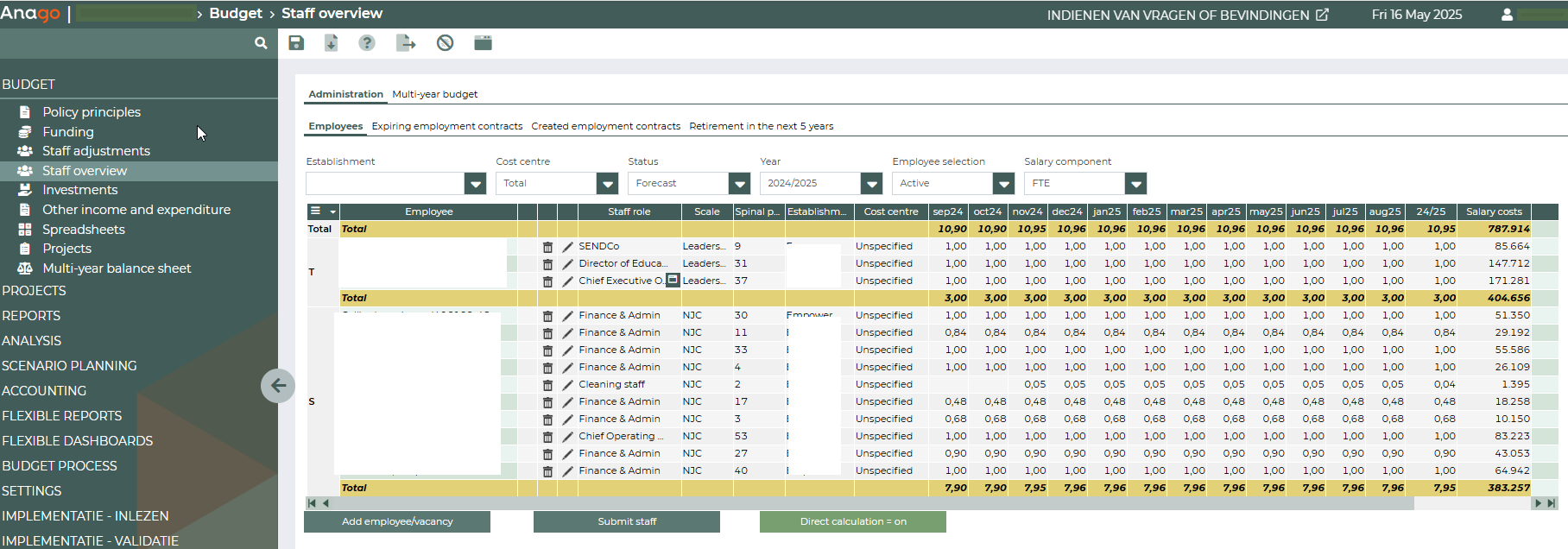Image resolution: width=1568 pixels, height=549 pixels.
Task: Click the search magnifier in sidebar
Action: [x=261, y=43]
